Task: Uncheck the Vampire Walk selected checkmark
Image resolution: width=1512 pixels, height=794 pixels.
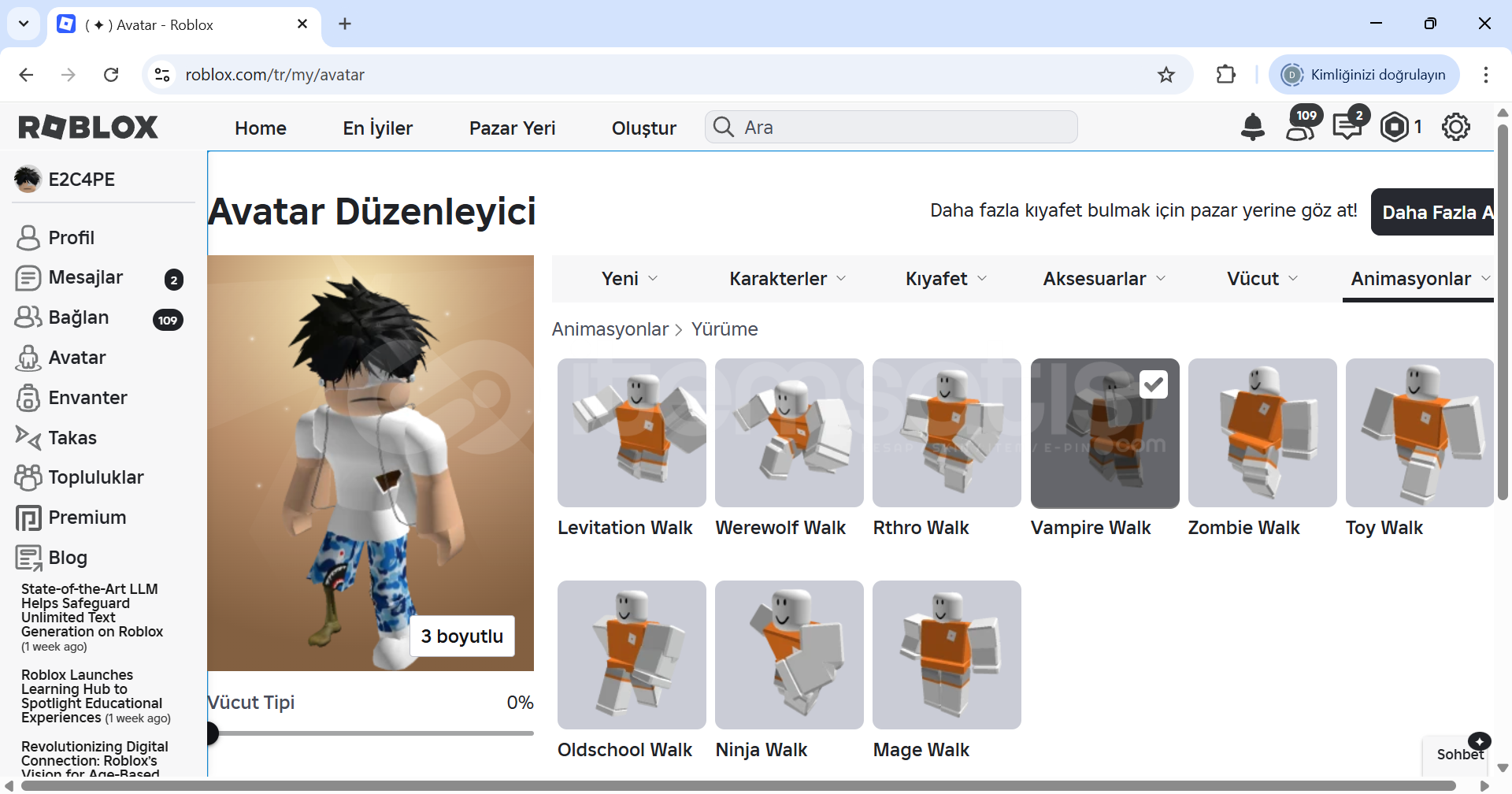Action: point(1154,384)
